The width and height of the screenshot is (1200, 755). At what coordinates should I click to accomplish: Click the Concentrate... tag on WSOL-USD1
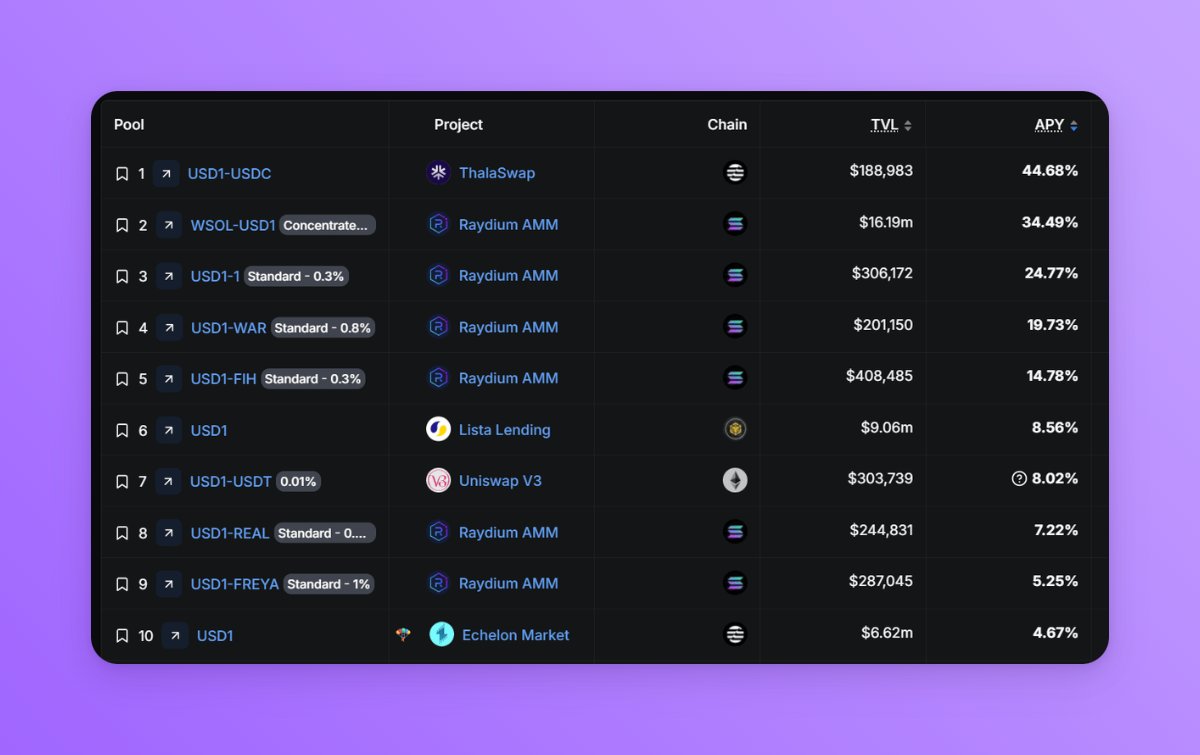coord(328,225)
